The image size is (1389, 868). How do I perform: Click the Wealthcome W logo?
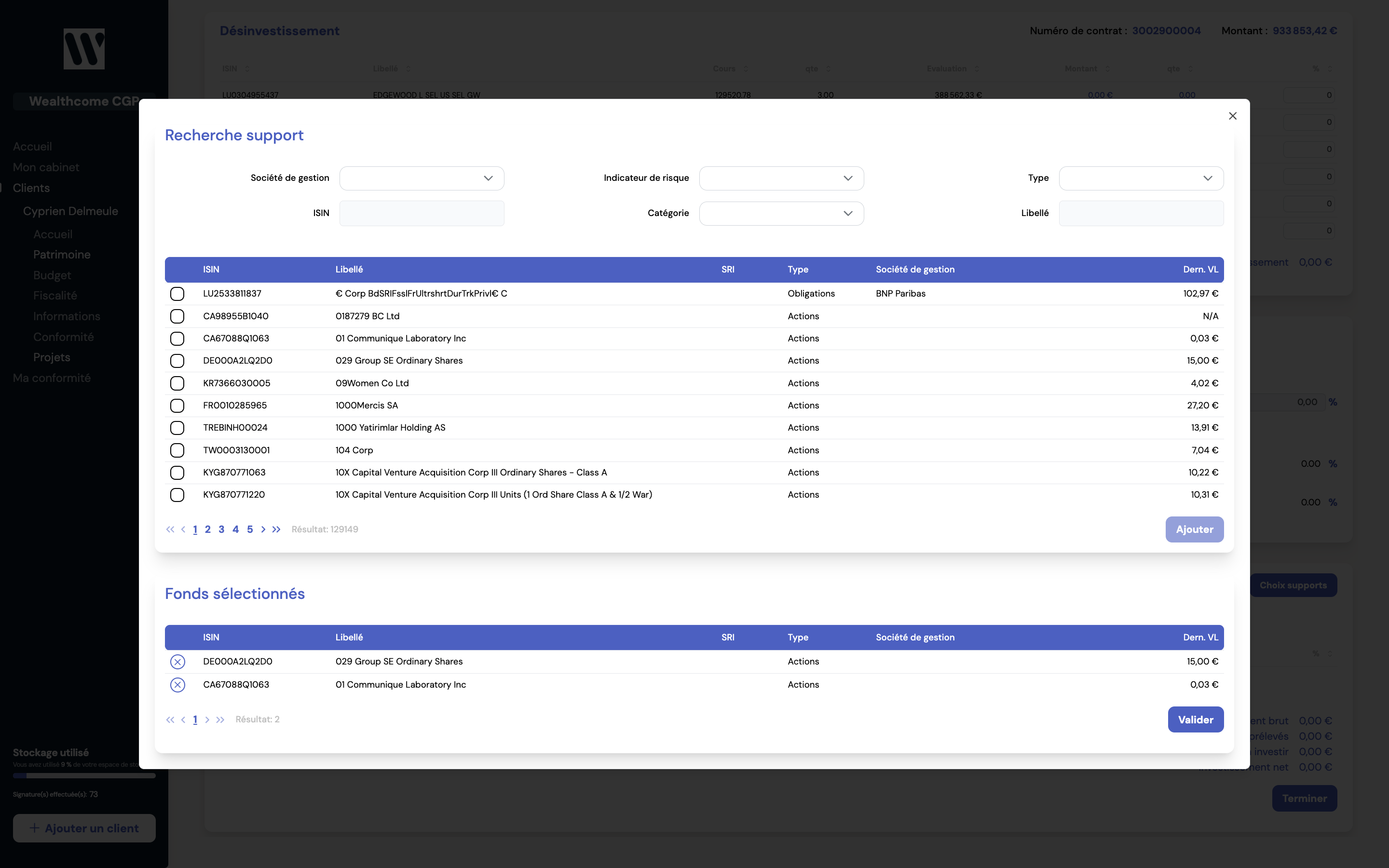[84, 49]
